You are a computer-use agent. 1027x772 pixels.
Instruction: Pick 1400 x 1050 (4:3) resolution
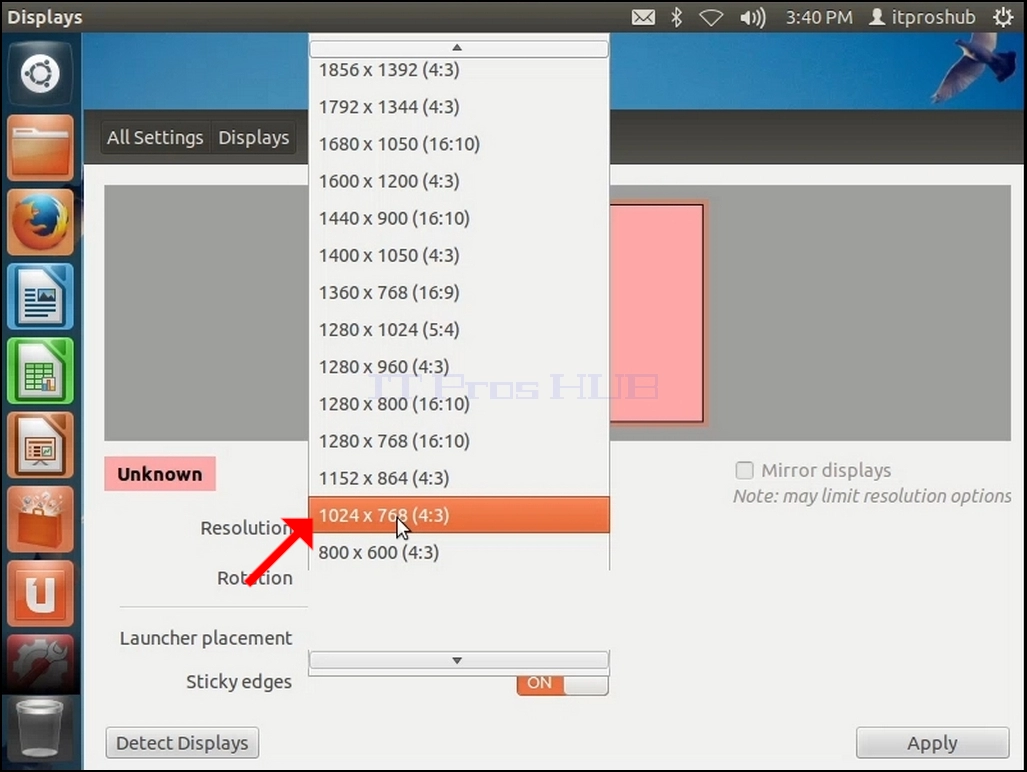[x=458, y=255]
